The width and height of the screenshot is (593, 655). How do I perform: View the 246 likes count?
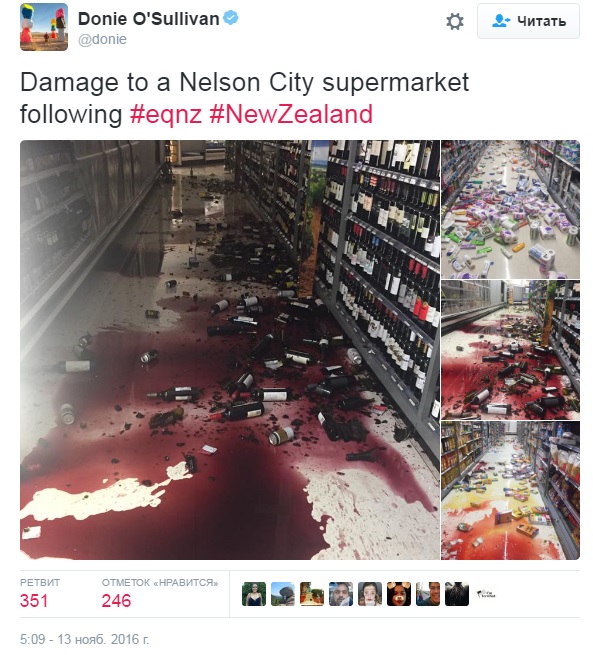(x=116, y=600)
